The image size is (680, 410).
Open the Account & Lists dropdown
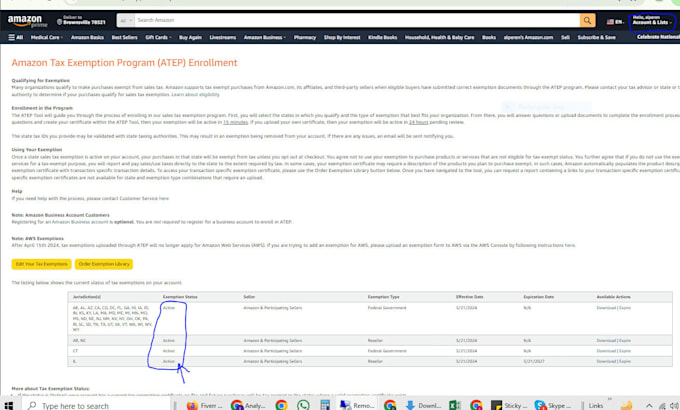652,20
